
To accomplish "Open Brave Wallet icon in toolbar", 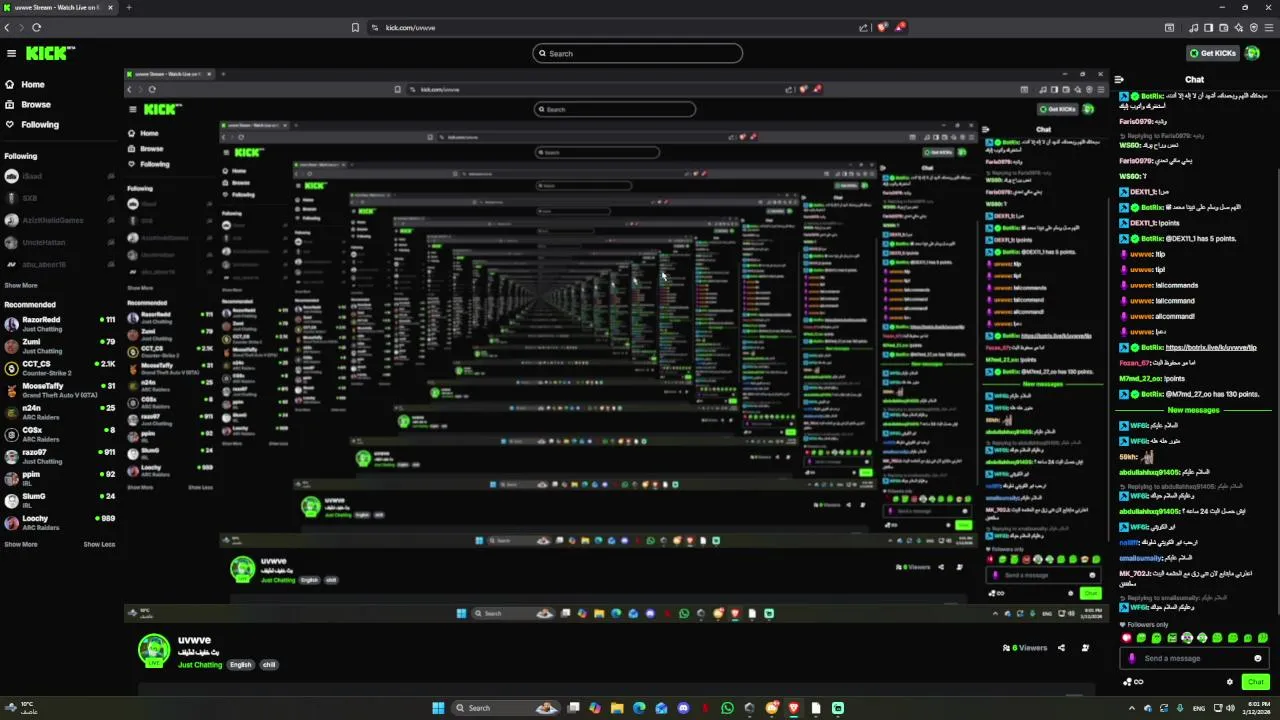I will (1223, 28).
